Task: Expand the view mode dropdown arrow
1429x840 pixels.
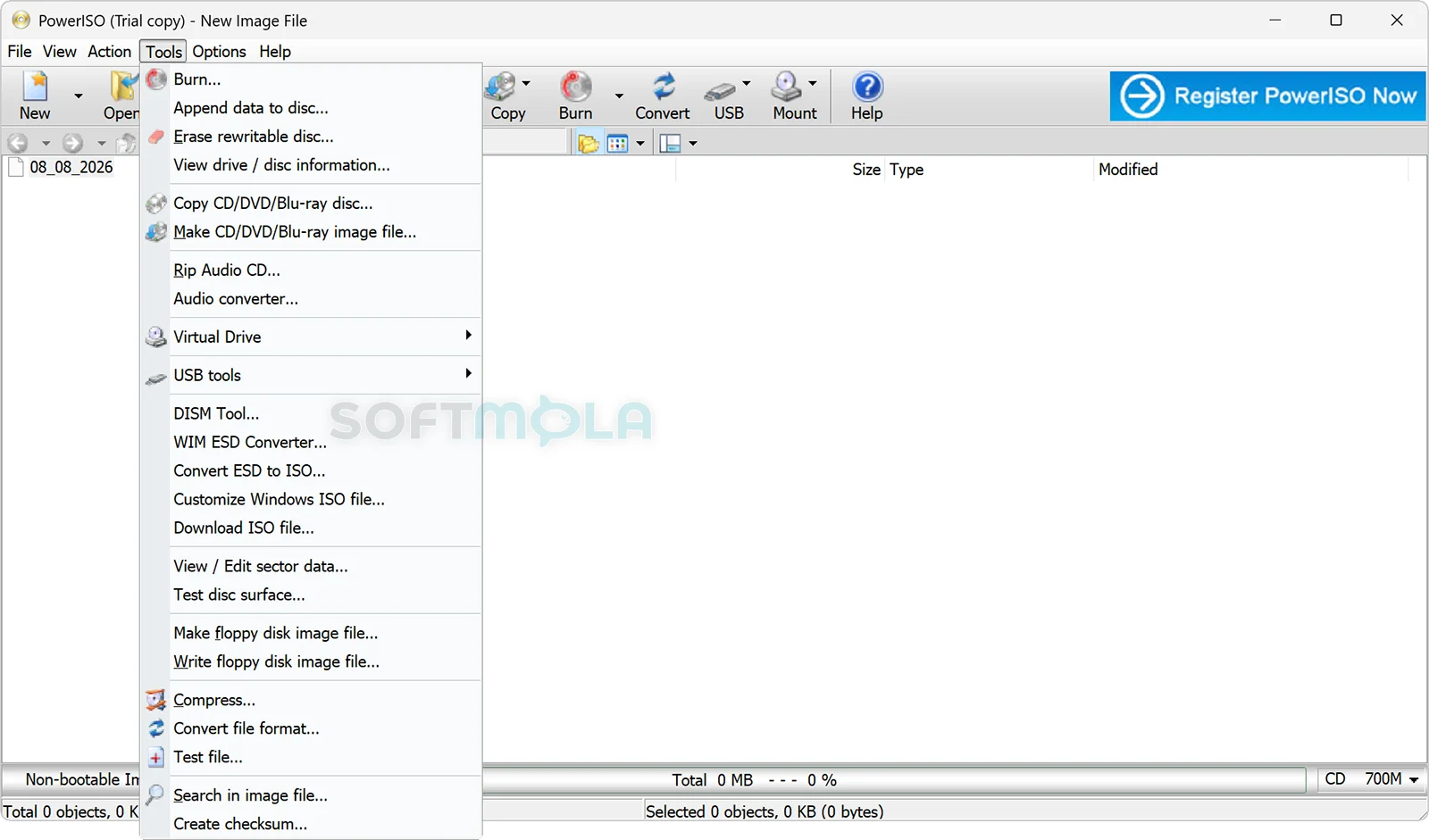Action: (640, 143)
